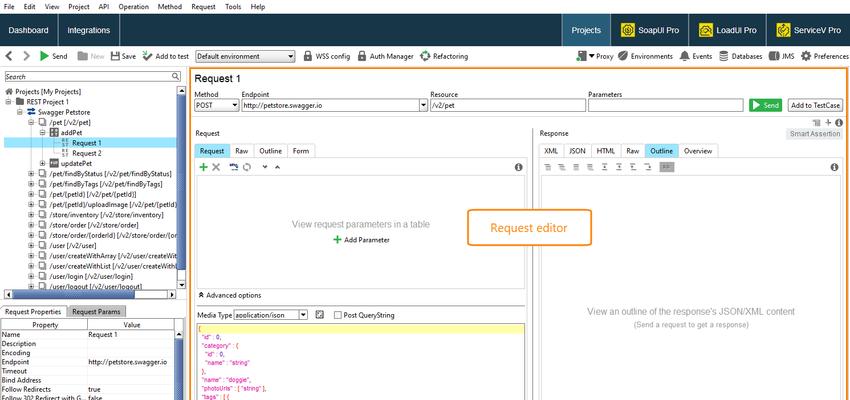Open JMS settings icon
The height and width of the screenshot is (400, 850).
click(x=774, y=56)
